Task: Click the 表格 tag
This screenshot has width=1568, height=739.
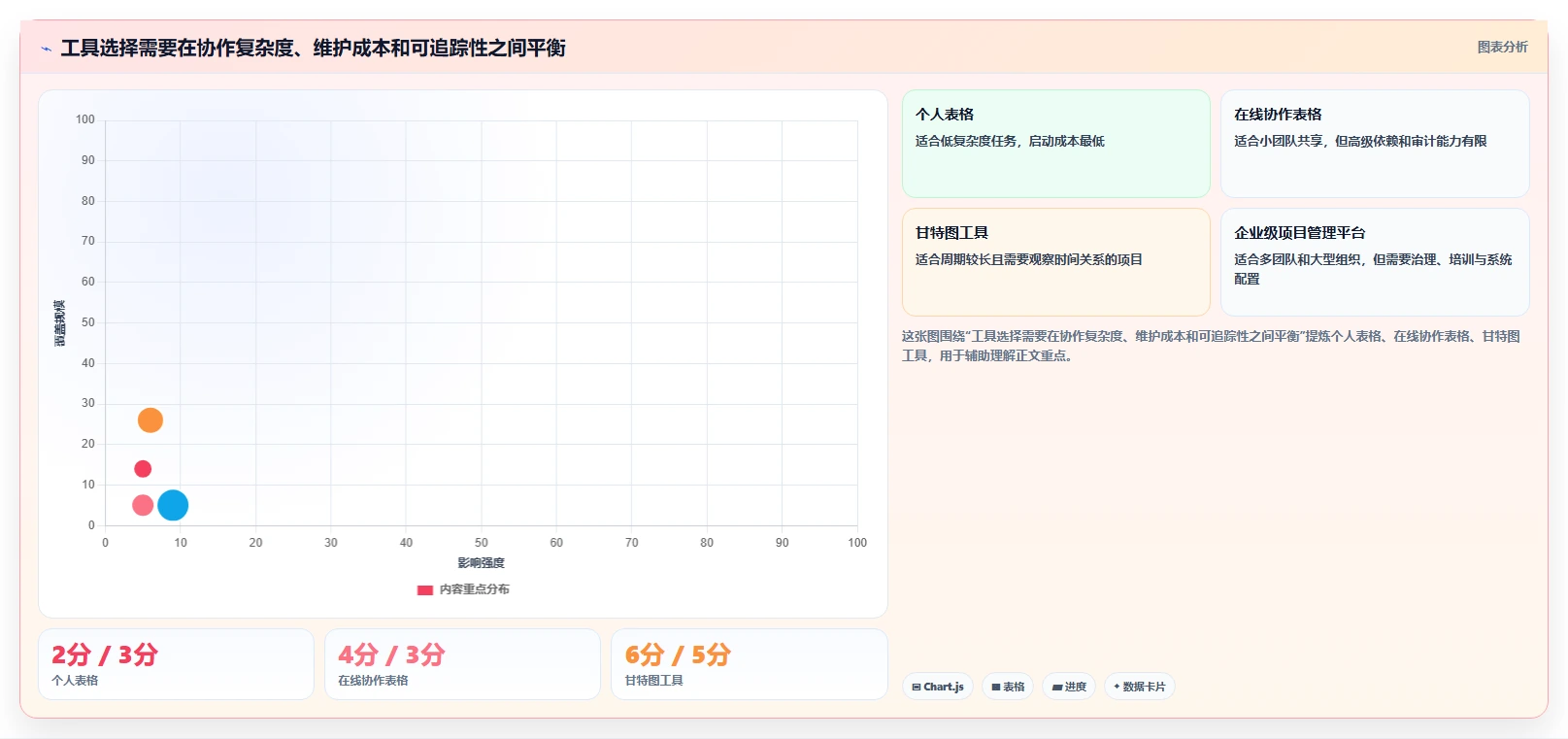Action: point(1008,687)
